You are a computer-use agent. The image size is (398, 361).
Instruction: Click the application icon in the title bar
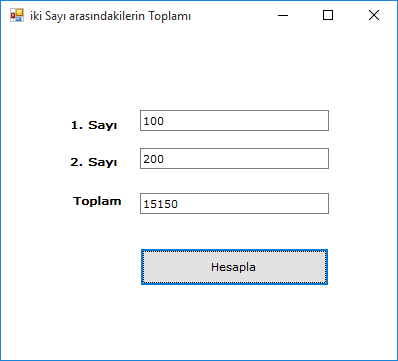(x=17, y=15)
